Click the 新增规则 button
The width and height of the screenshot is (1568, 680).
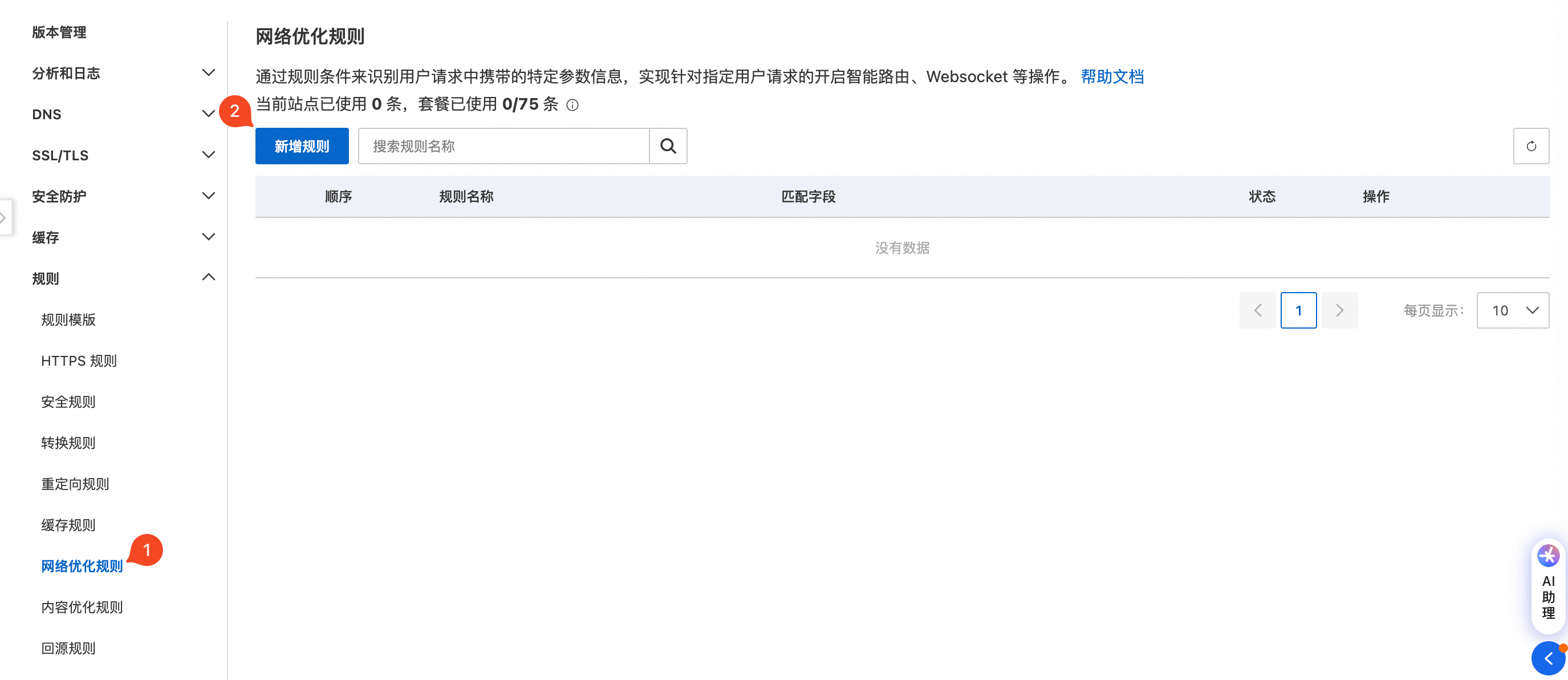(x=301, y=146)
